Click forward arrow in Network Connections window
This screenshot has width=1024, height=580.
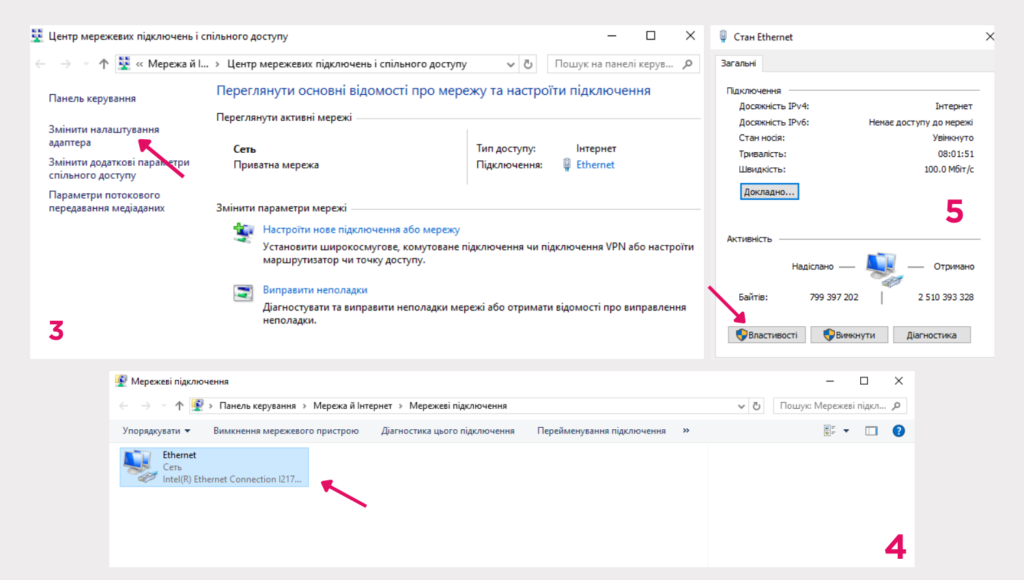click(146, 406)
